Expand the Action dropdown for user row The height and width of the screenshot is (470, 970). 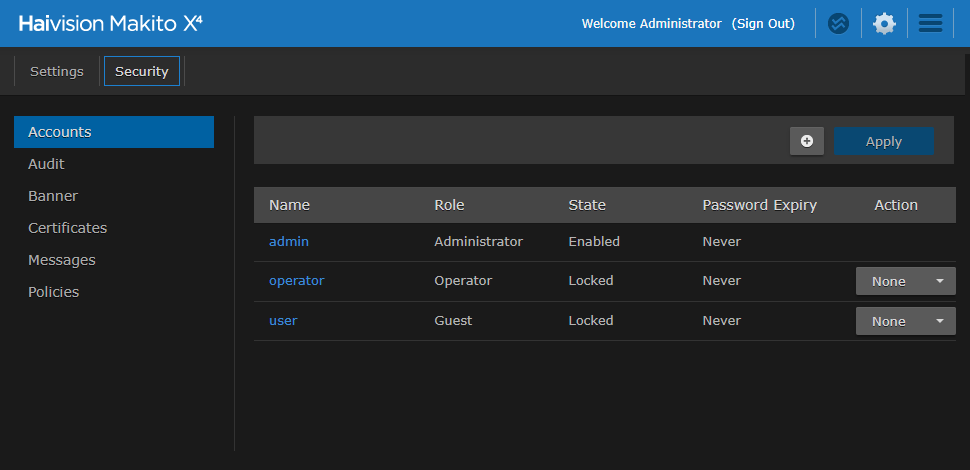coord(905,321)
